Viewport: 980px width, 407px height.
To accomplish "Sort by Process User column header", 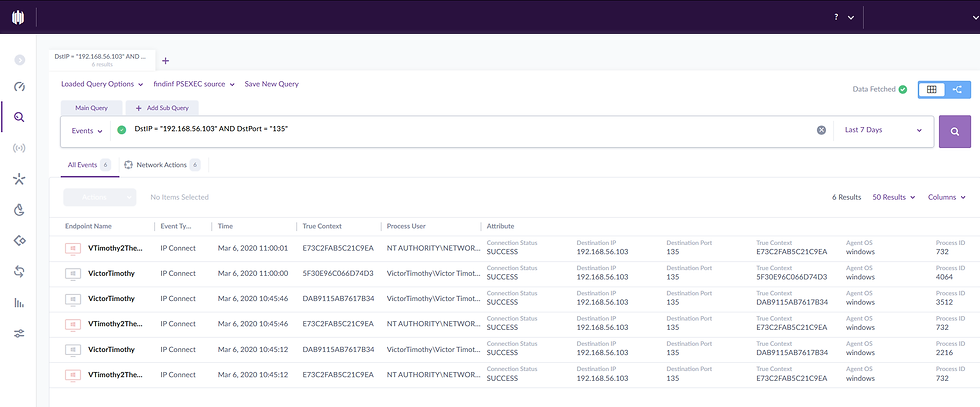I will coord(406,226).
